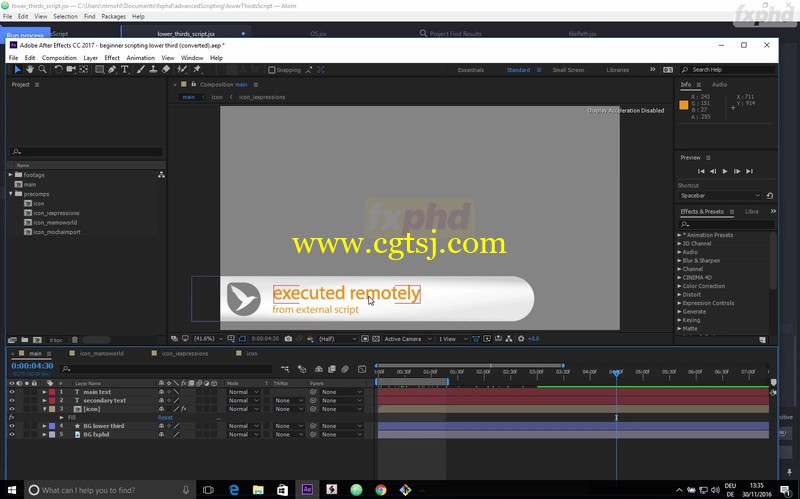Image resolution: width=800 pixels, height=499 pixels.
Task: Select the Brush tool
Action: point(140,69)
